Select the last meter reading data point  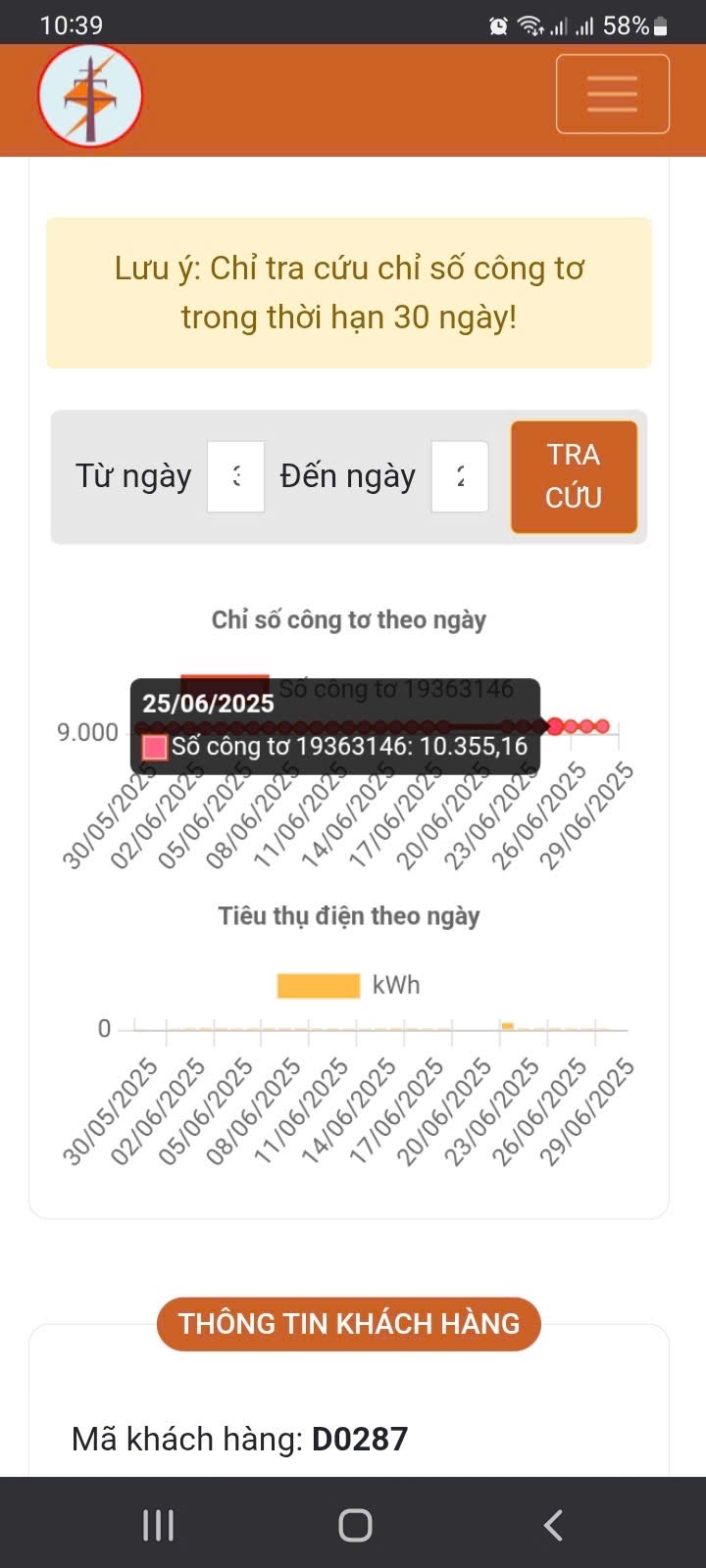click(x=602, y=726)
